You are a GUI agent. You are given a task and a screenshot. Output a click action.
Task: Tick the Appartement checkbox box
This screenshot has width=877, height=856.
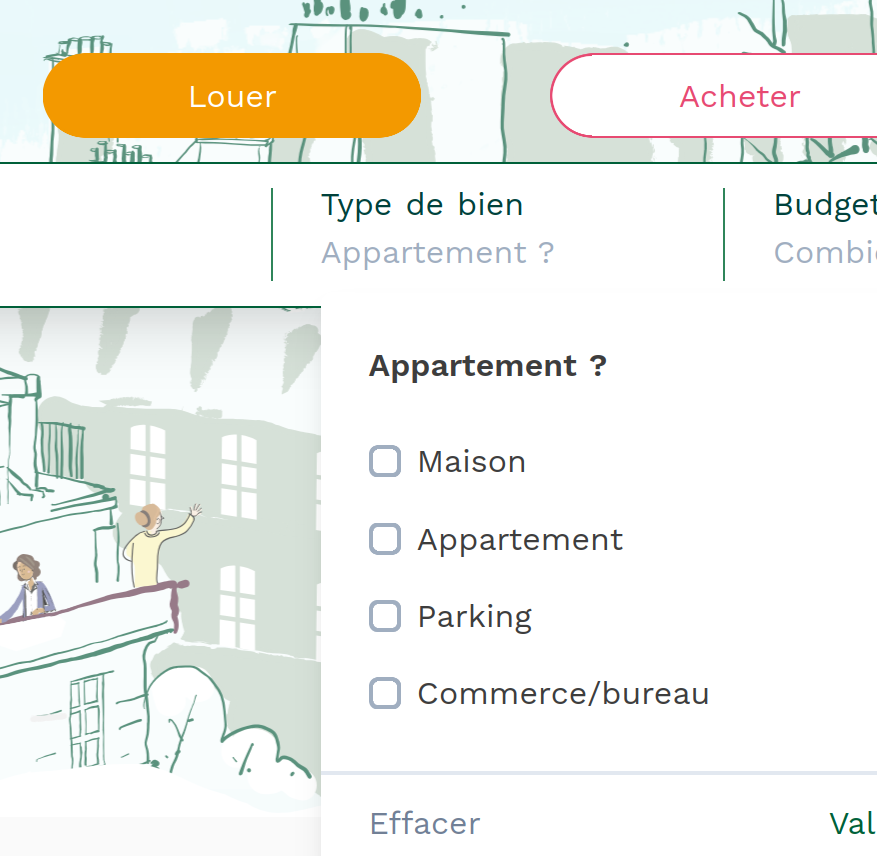click(x=385, y=539)
